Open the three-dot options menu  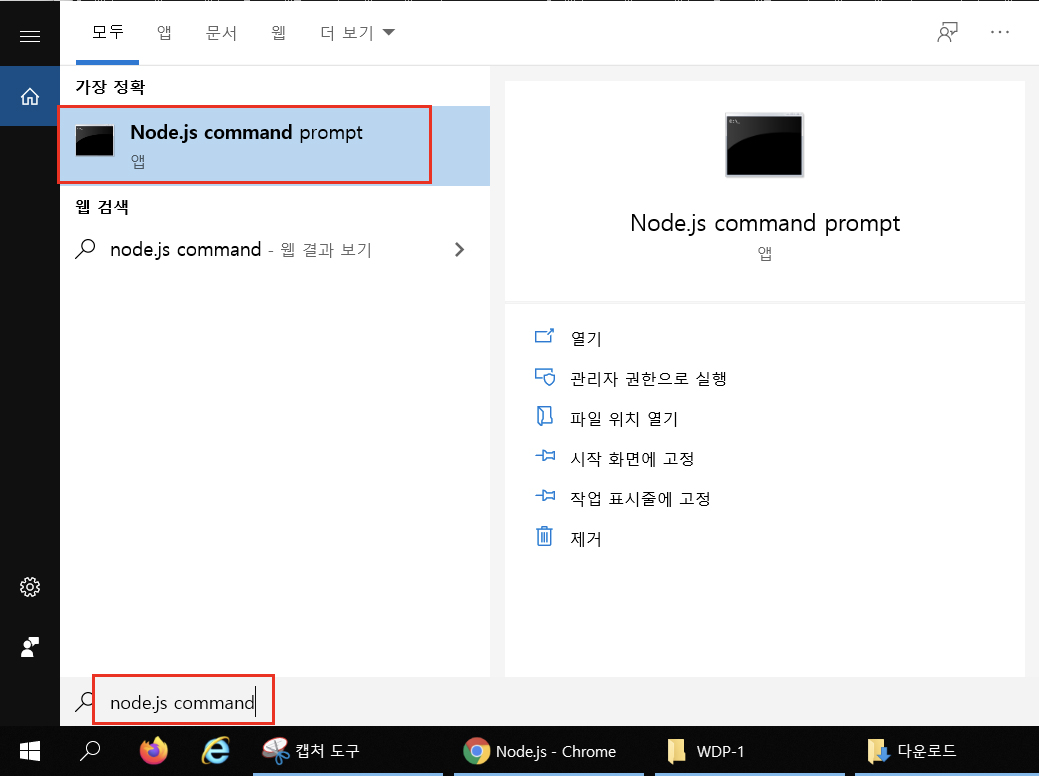pyautogui.click(x=1000, y=32)
